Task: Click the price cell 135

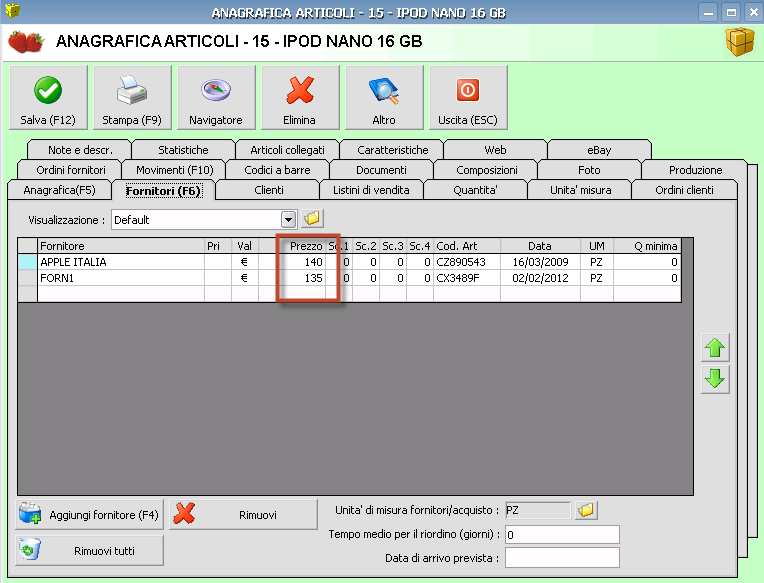Action: coord(292,278)
